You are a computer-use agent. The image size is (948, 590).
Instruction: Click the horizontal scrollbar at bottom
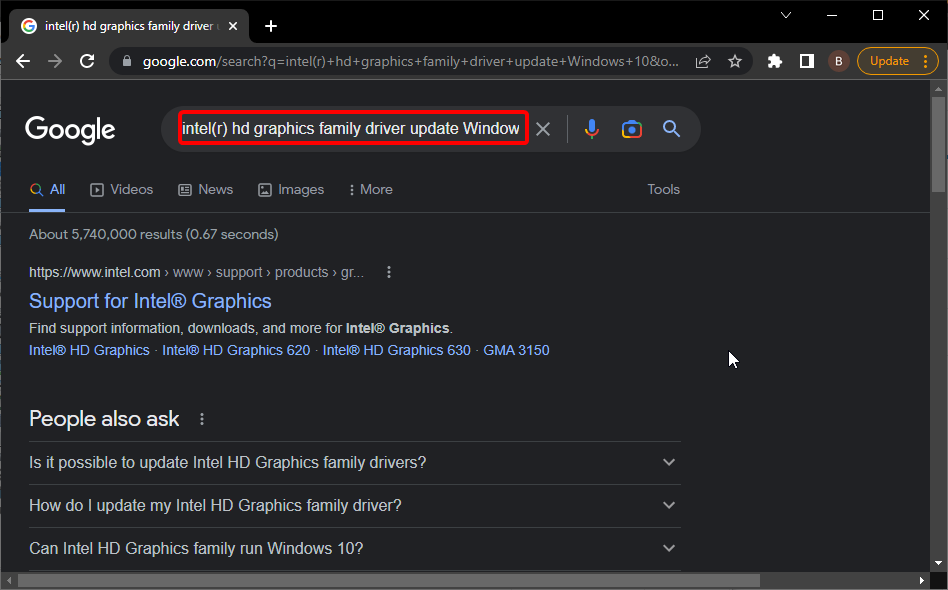388,580
